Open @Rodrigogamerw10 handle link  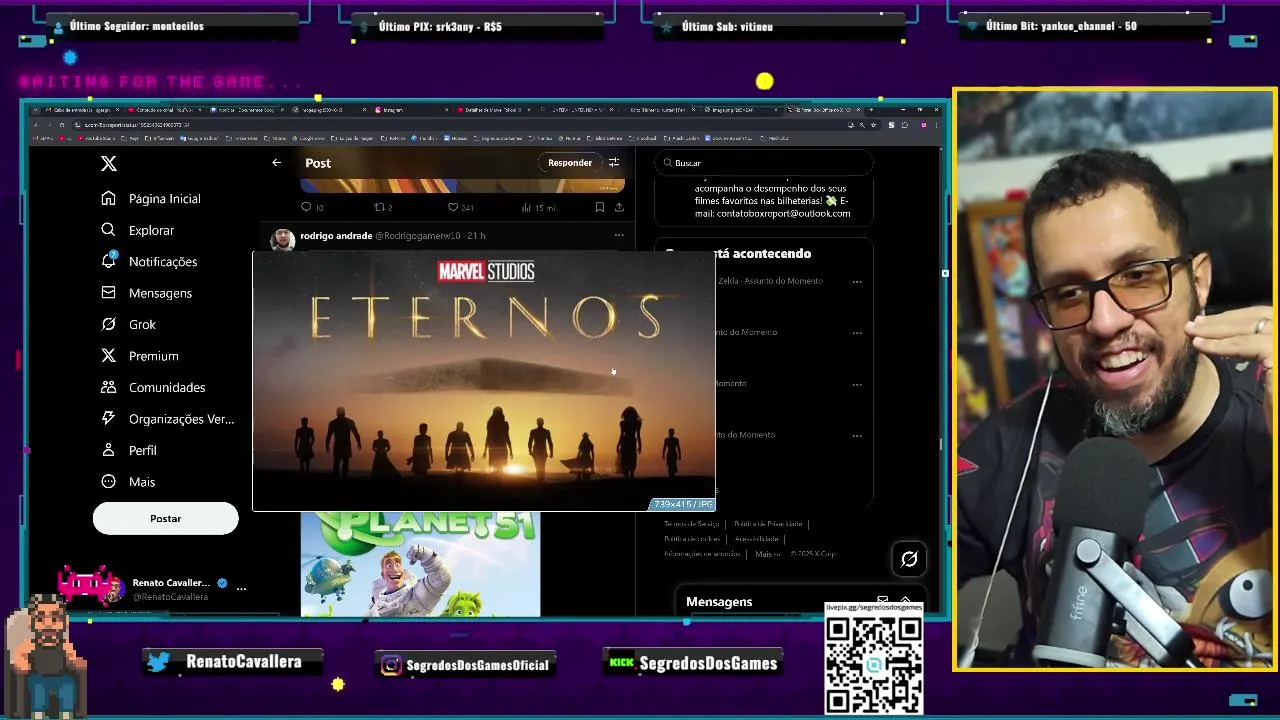(x=418, y=236)
